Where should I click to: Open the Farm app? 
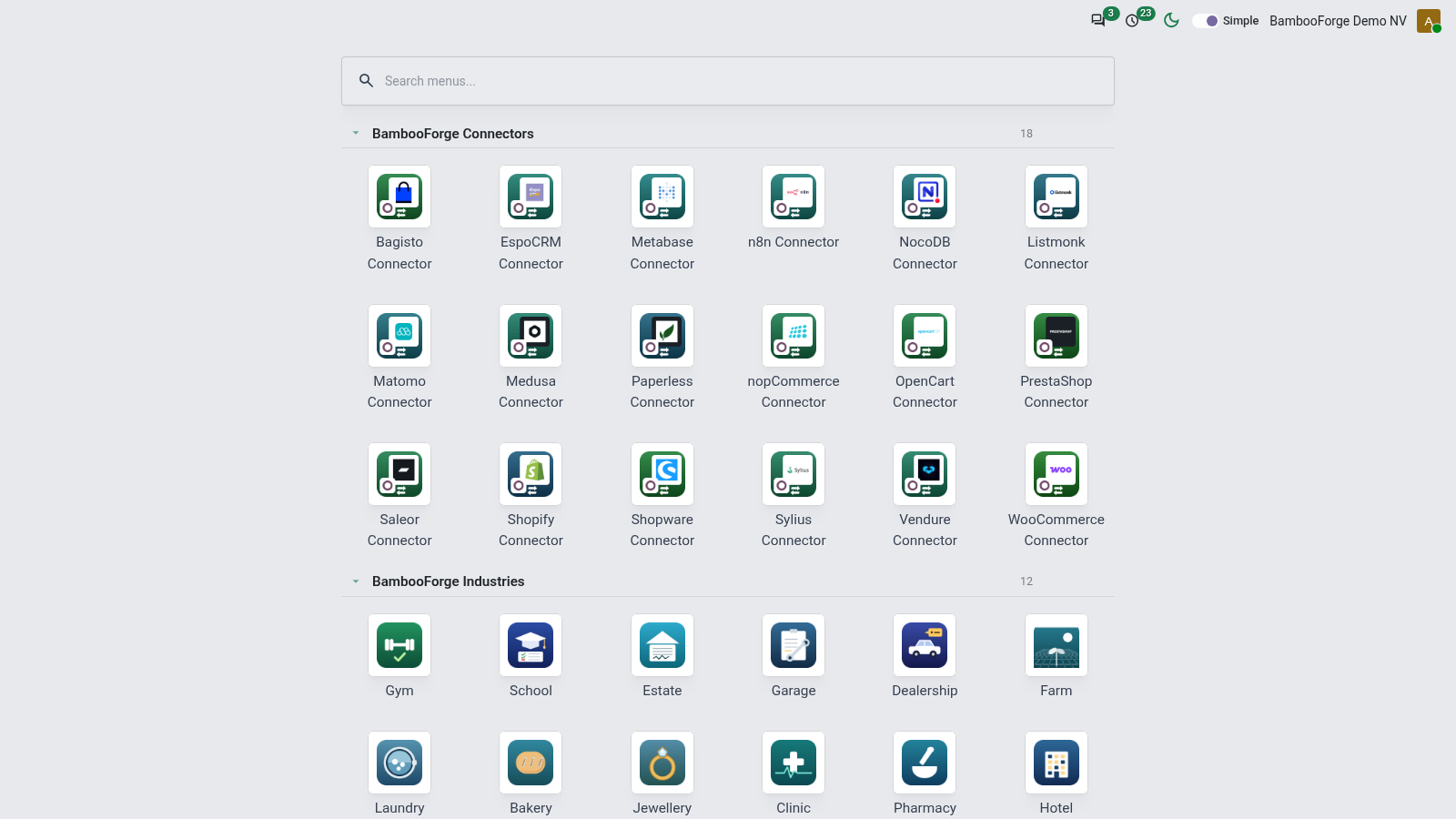(x=1057, y=645)
